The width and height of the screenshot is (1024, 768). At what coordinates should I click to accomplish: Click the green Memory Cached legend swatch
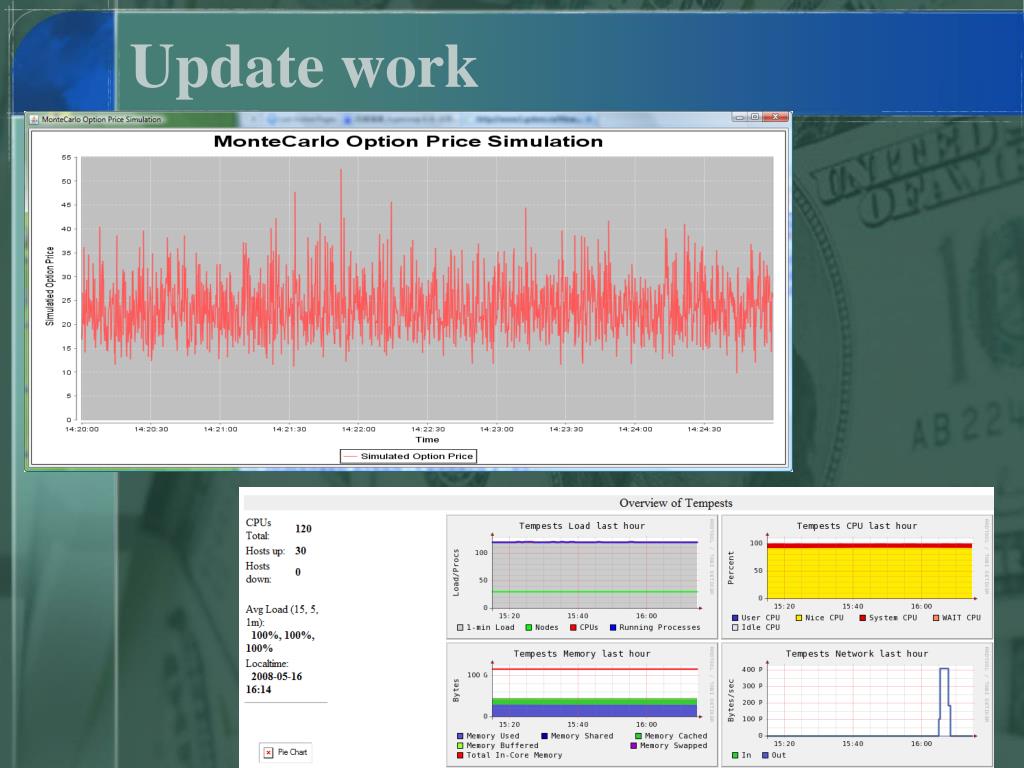coord(639,736)
